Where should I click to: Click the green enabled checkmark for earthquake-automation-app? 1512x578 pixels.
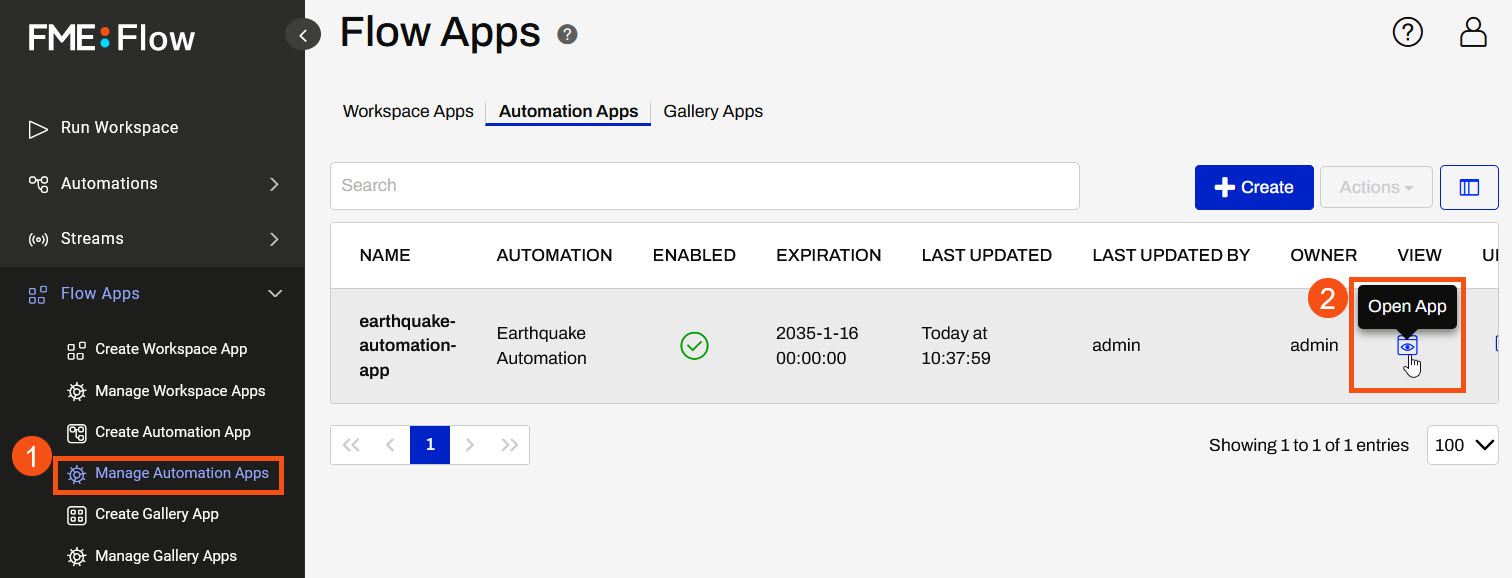point(694,346)
